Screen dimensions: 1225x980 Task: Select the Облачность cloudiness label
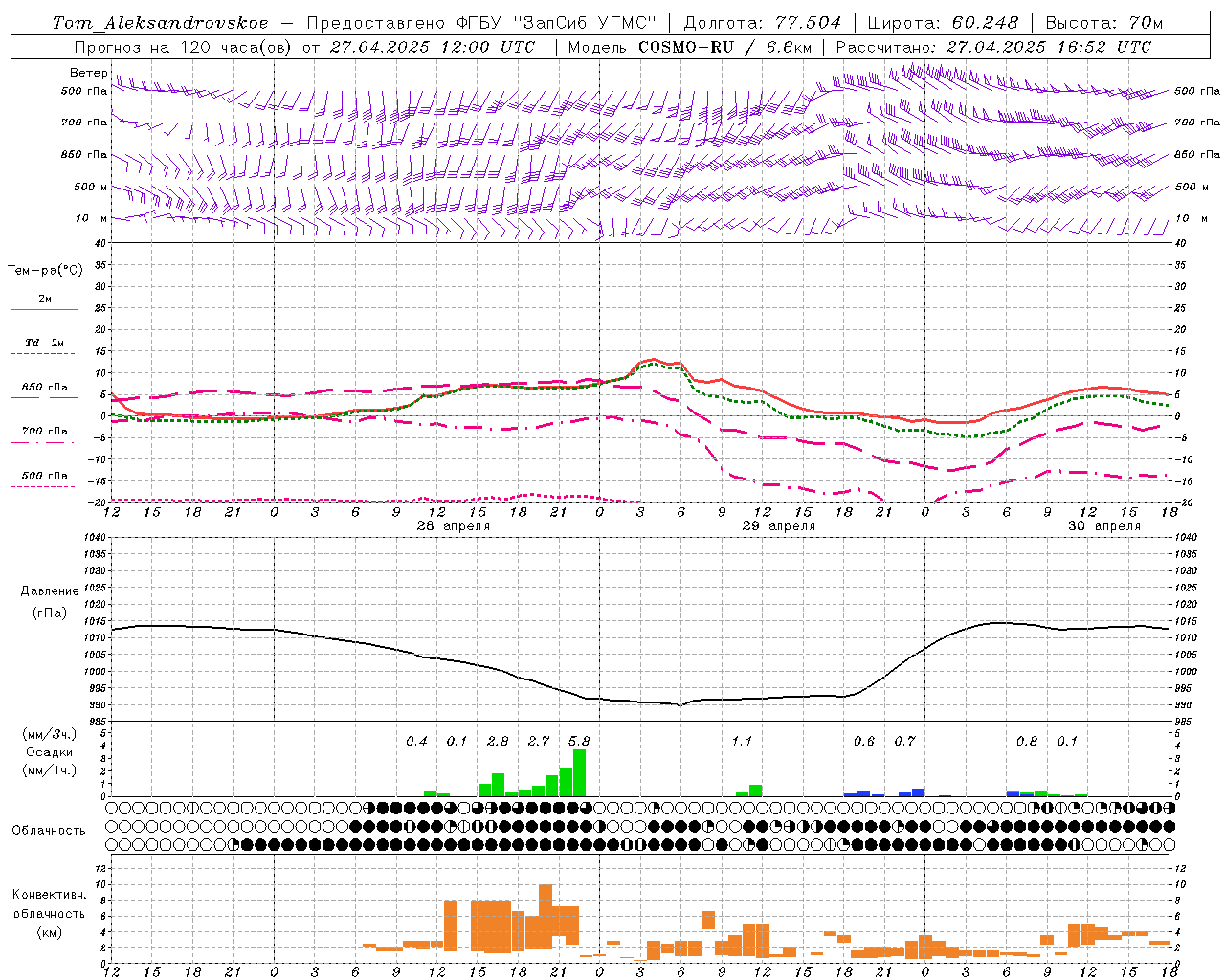click(49, 831)
